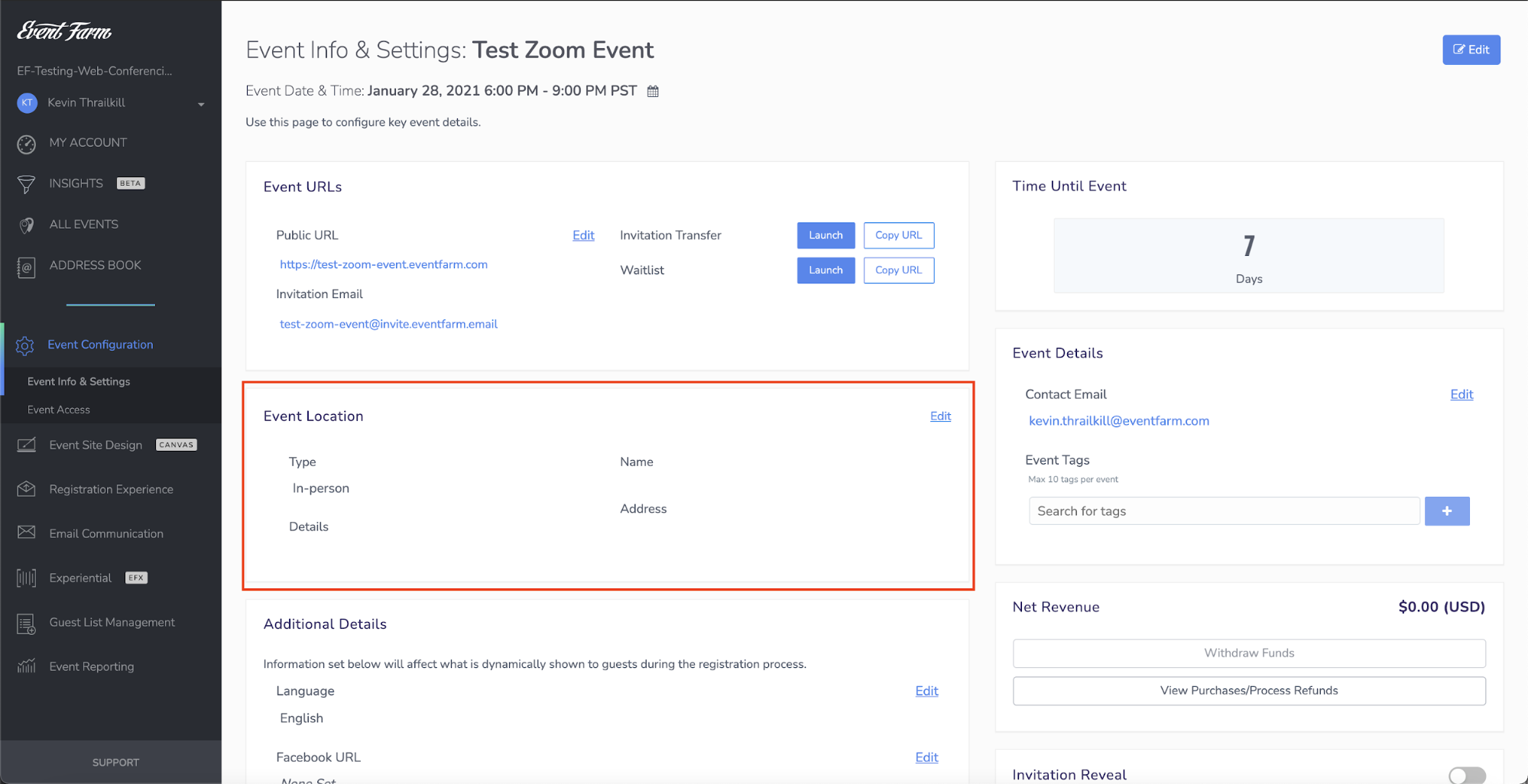The height and width of the screenshot is (784, 1528).
Task: Click the calendar icon beside event date
Action: (x=653, y=91)
